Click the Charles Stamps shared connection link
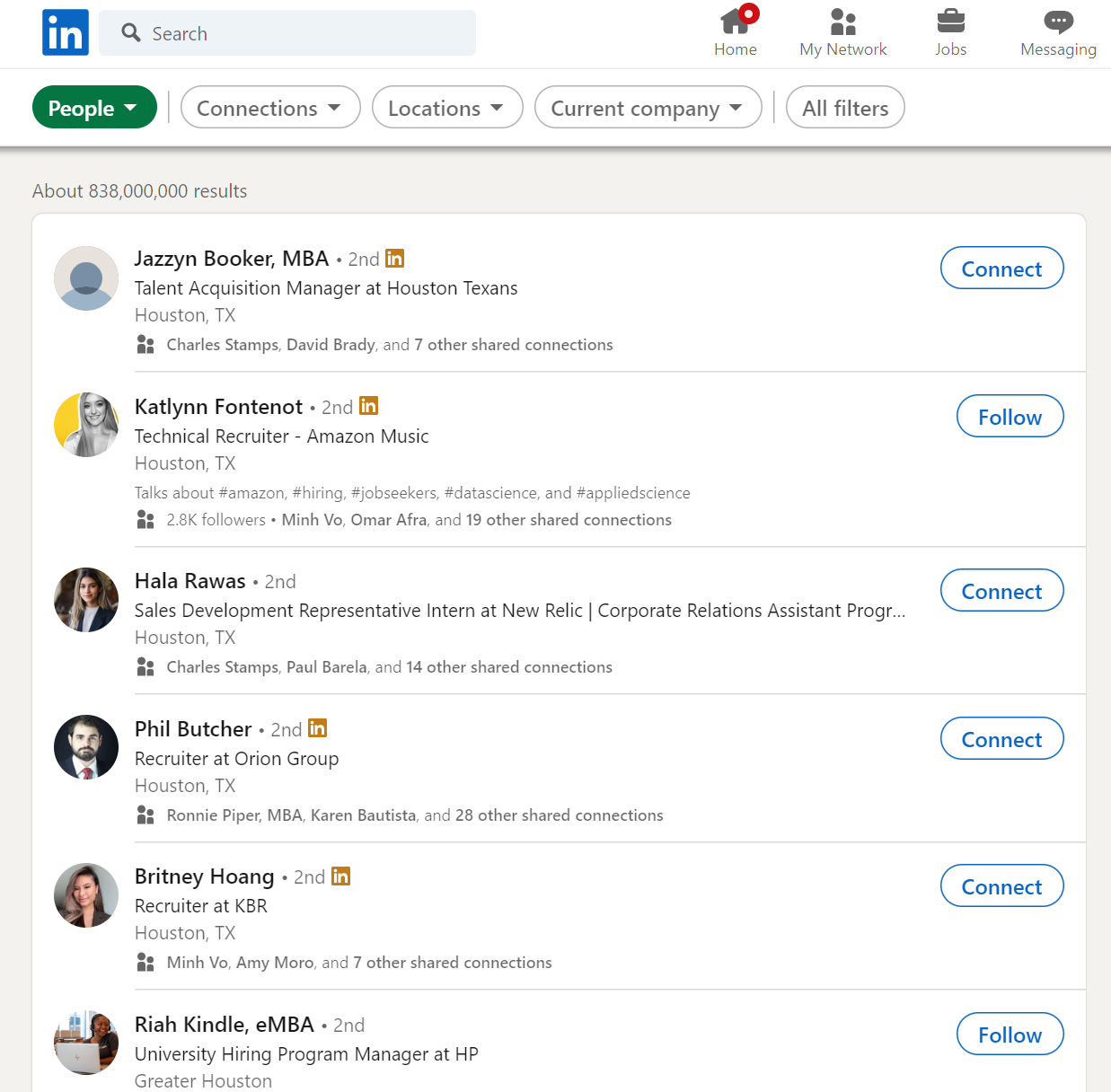Screen dimensions: 1111x1092 (222, 344)
